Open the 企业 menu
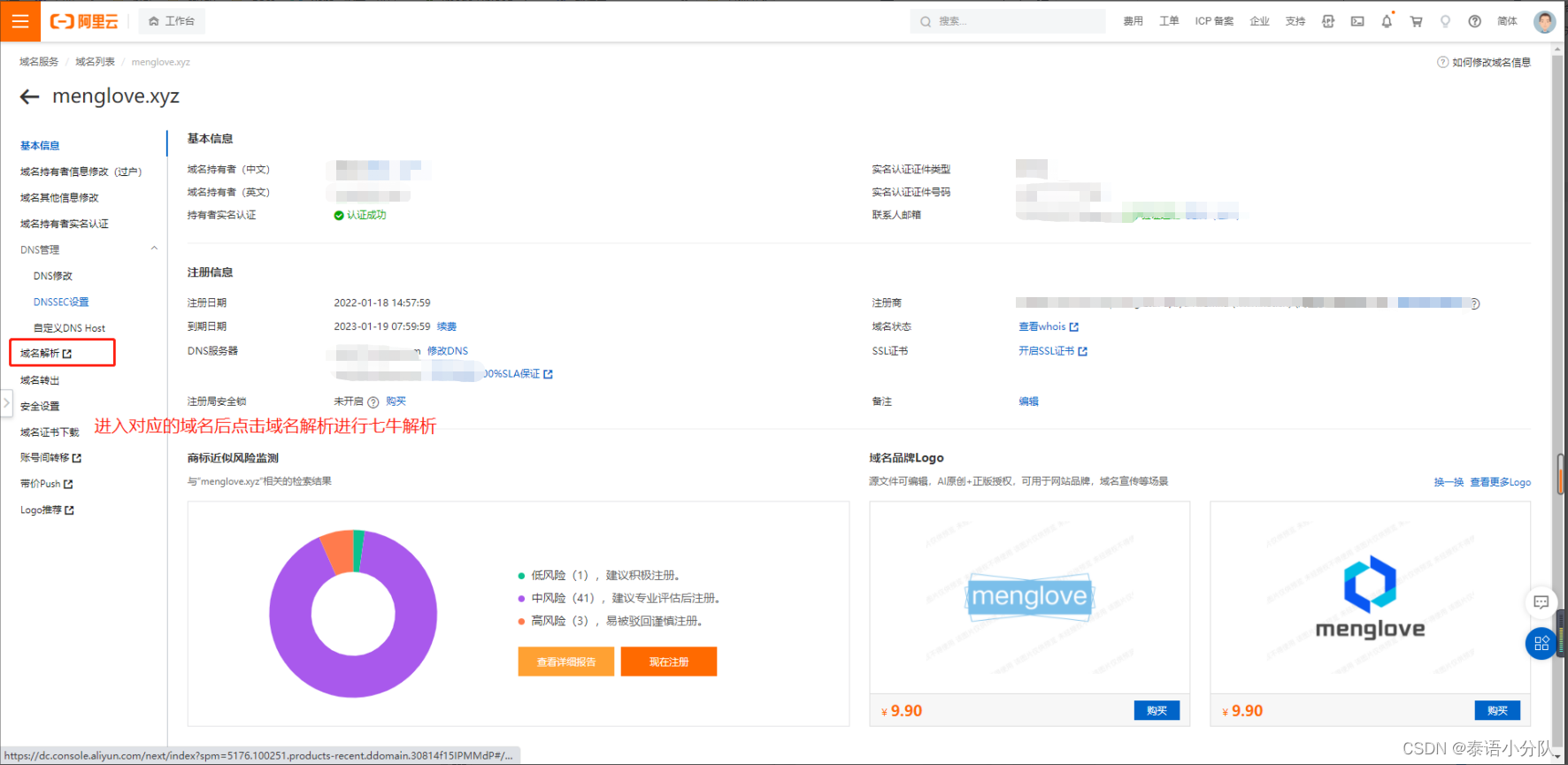This screenshot has width=1568, height=765. tap(1259, 21)
